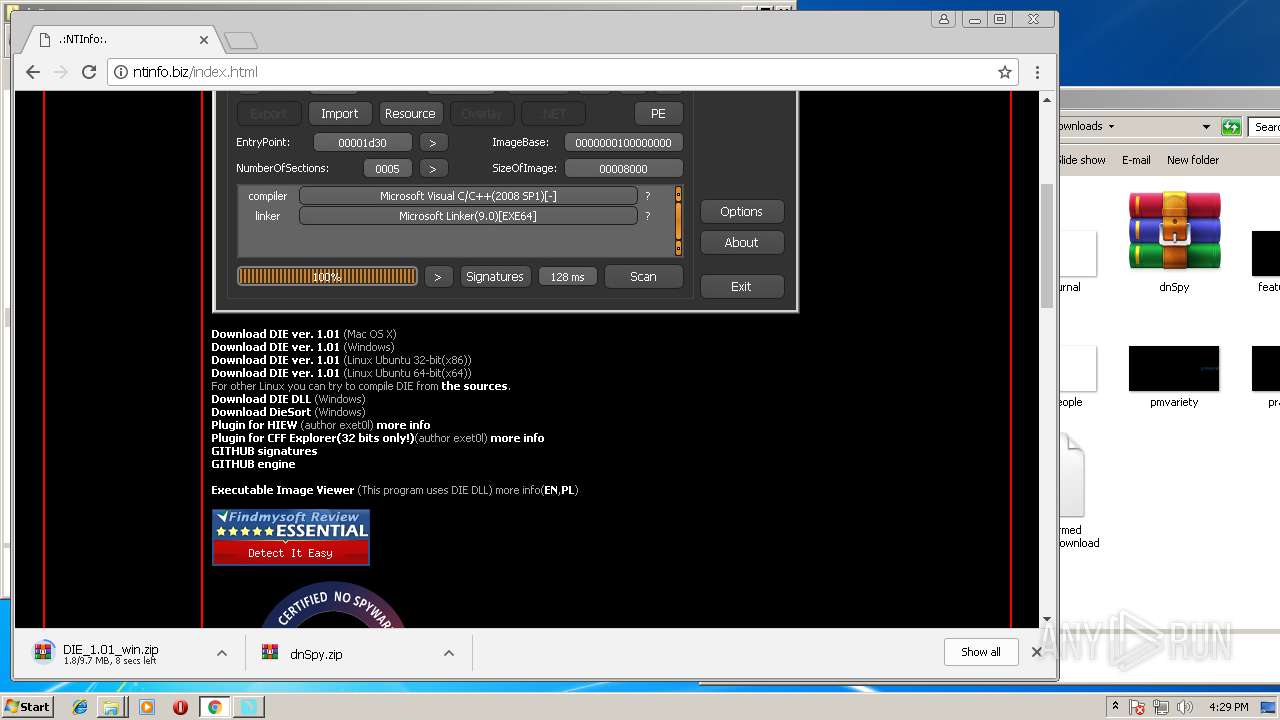1280x720 pixels.
Task: Open the EN more info link
Action: (x=550, y=490)
